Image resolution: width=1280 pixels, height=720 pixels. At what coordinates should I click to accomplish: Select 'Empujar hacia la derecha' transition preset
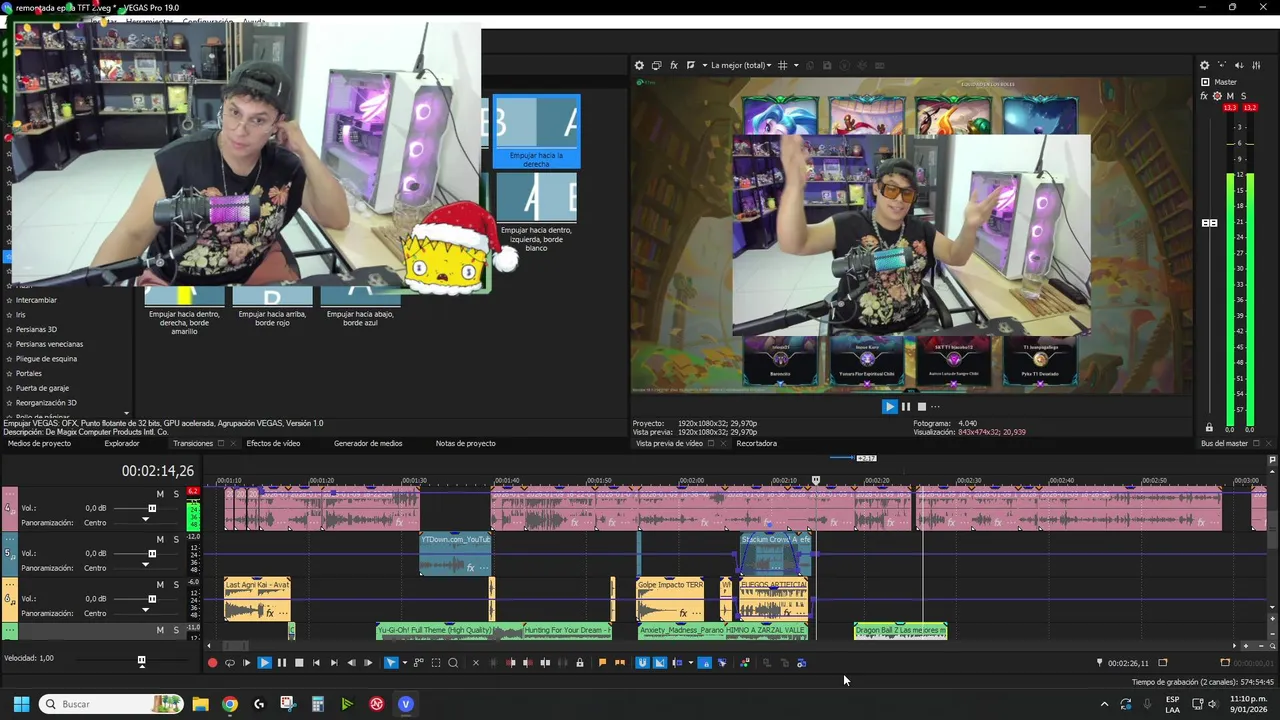[536, 131]
